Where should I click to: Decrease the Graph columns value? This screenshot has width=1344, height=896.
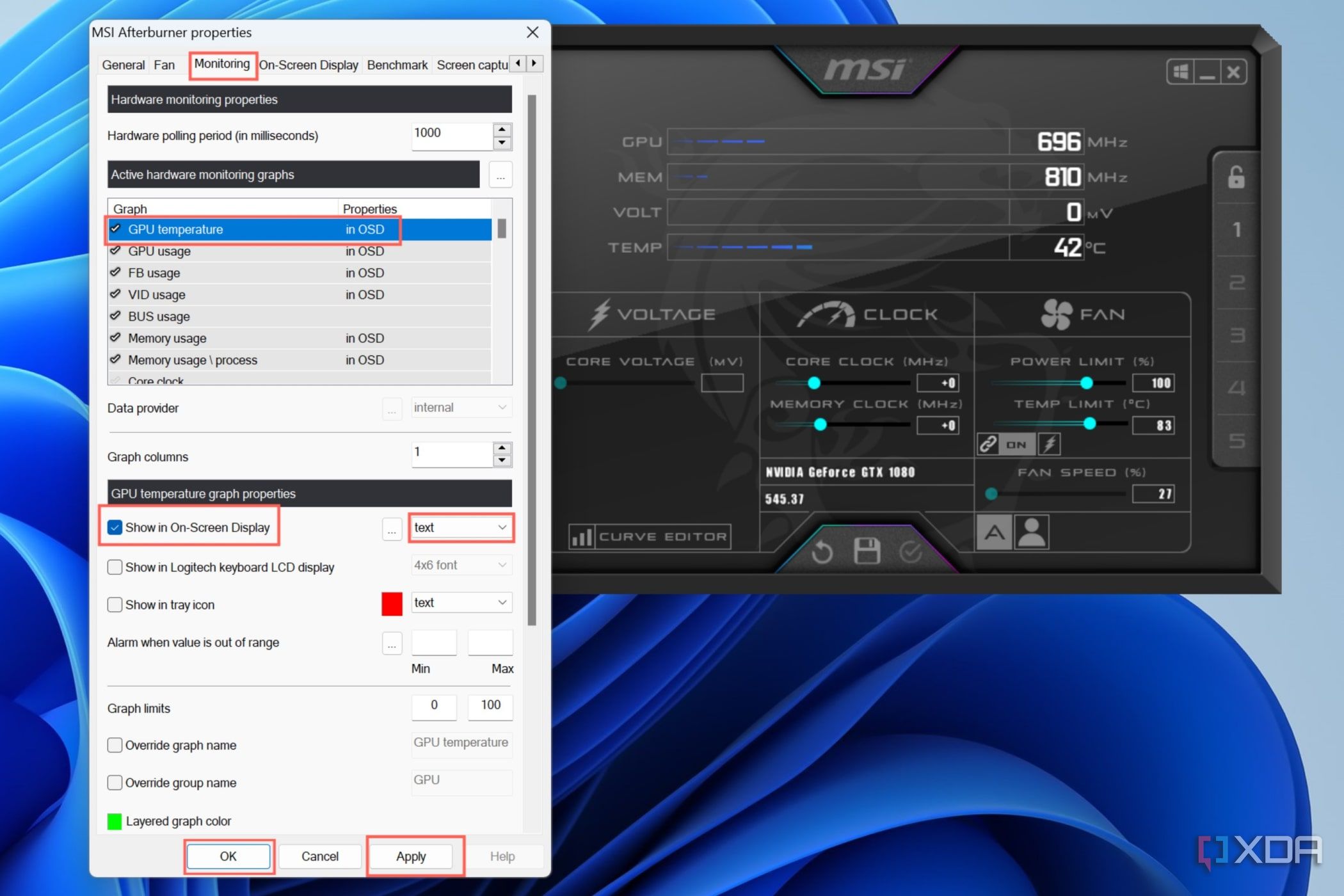[x=502, y=461]
